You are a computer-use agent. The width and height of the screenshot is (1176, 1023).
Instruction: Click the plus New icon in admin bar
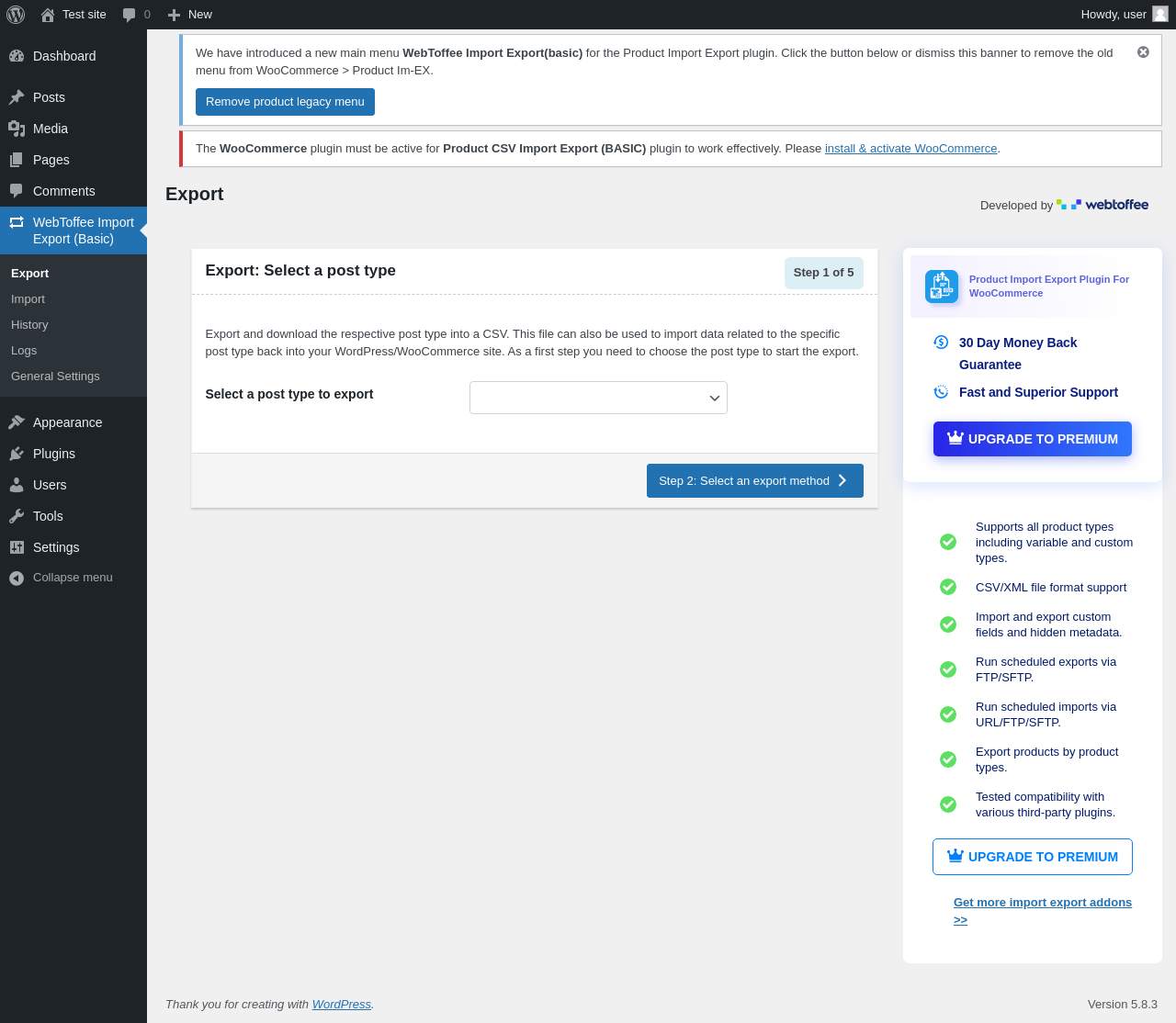(174, 15)
